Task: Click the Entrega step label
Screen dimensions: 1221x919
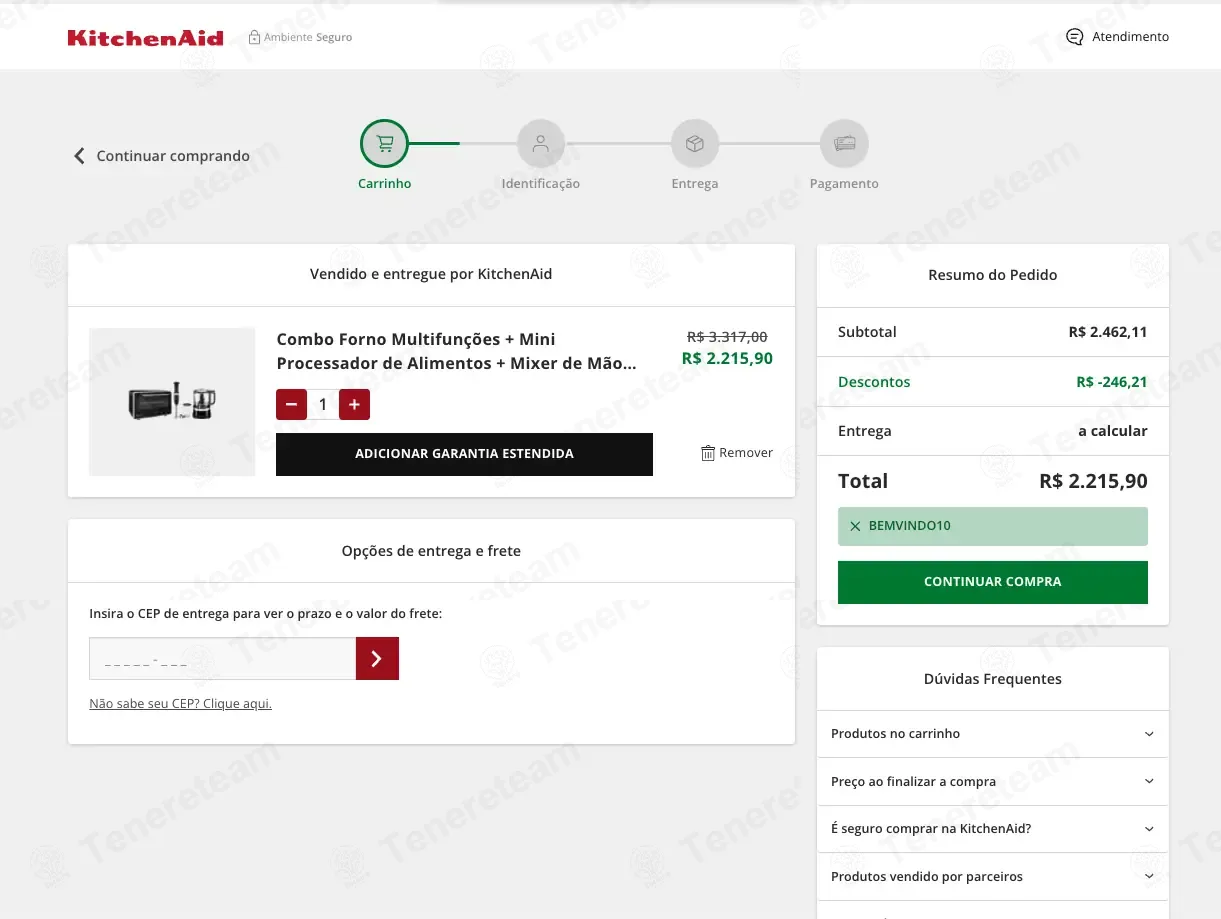Action: [x=695, y=184]
